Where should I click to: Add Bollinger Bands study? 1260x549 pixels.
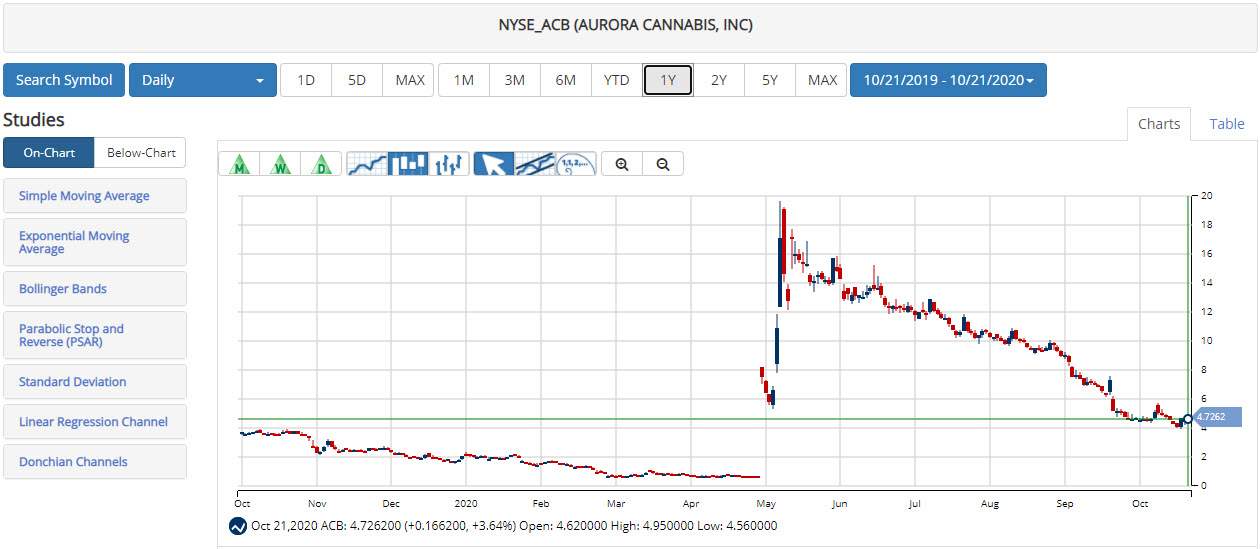pos(95,289)
